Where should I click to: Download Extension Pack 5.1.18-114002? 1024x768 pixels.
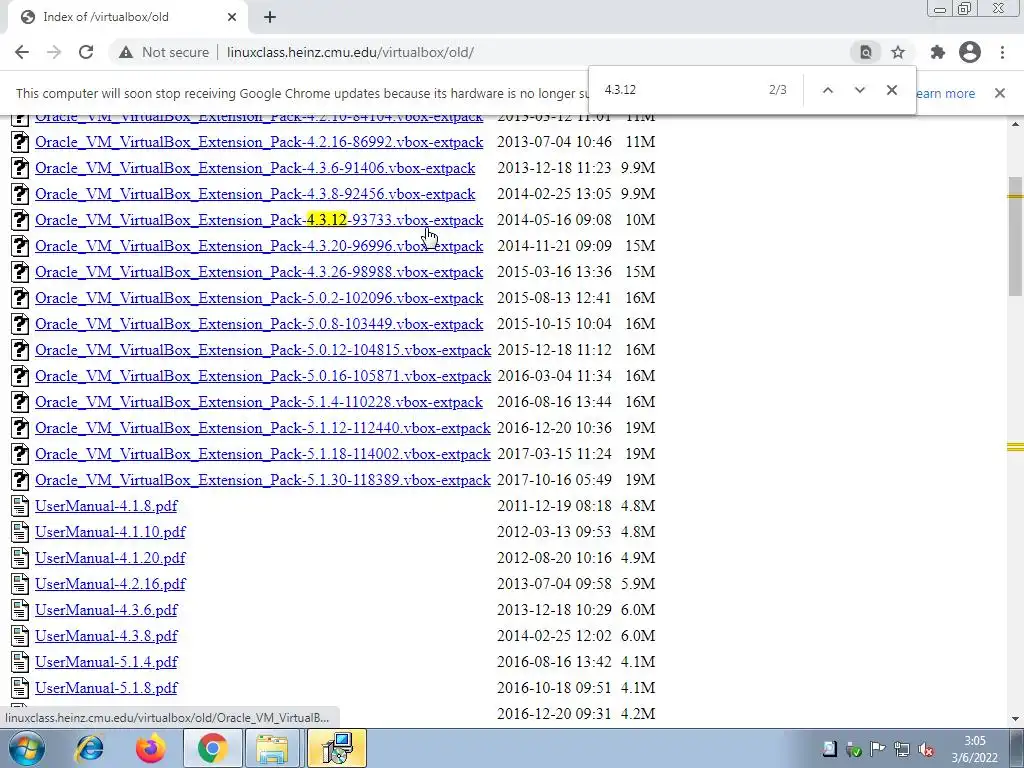263,454
